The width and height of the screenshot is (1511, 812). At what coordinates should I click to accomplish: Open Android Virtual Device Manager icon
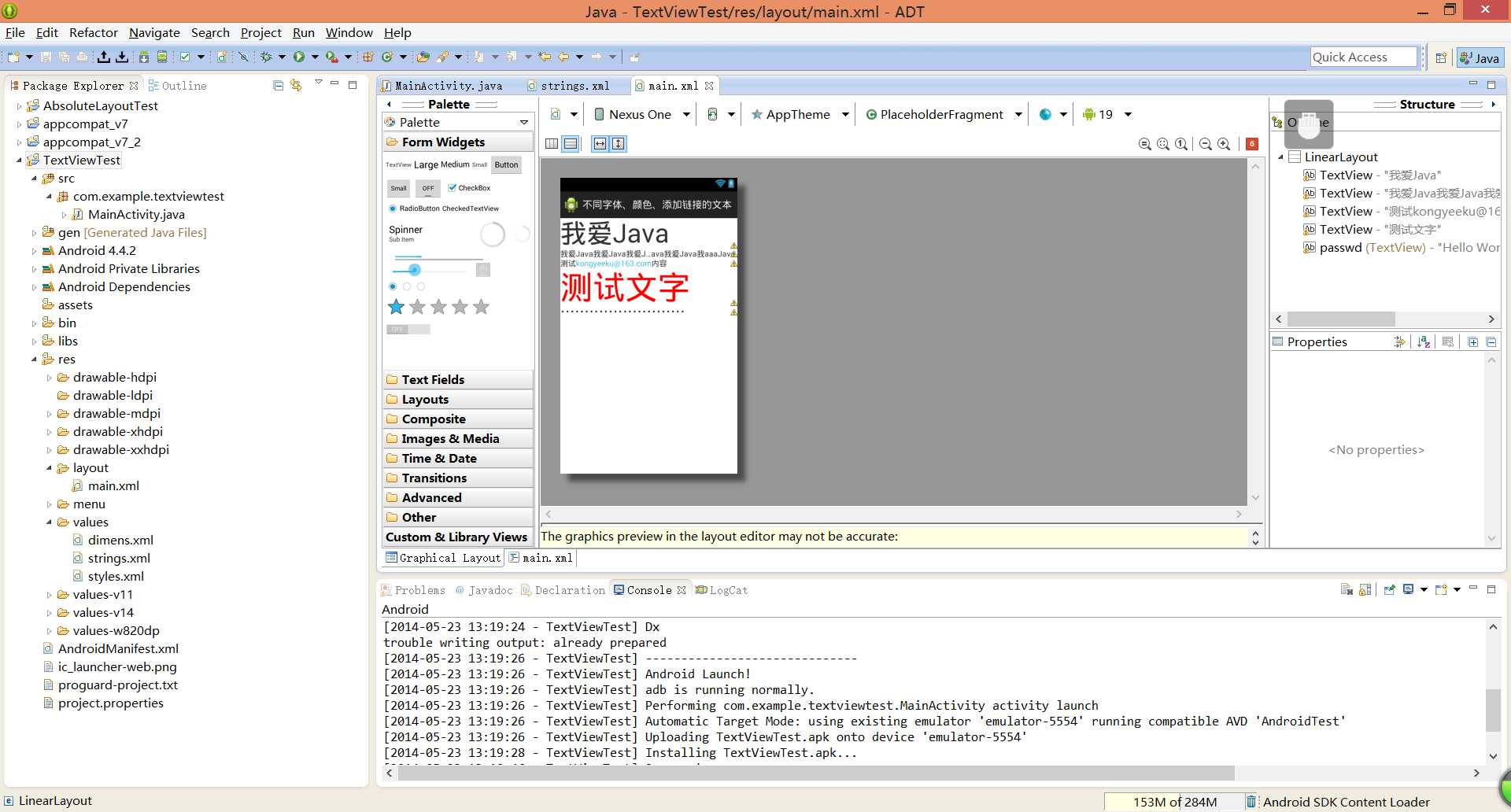(x=162, y=57)
